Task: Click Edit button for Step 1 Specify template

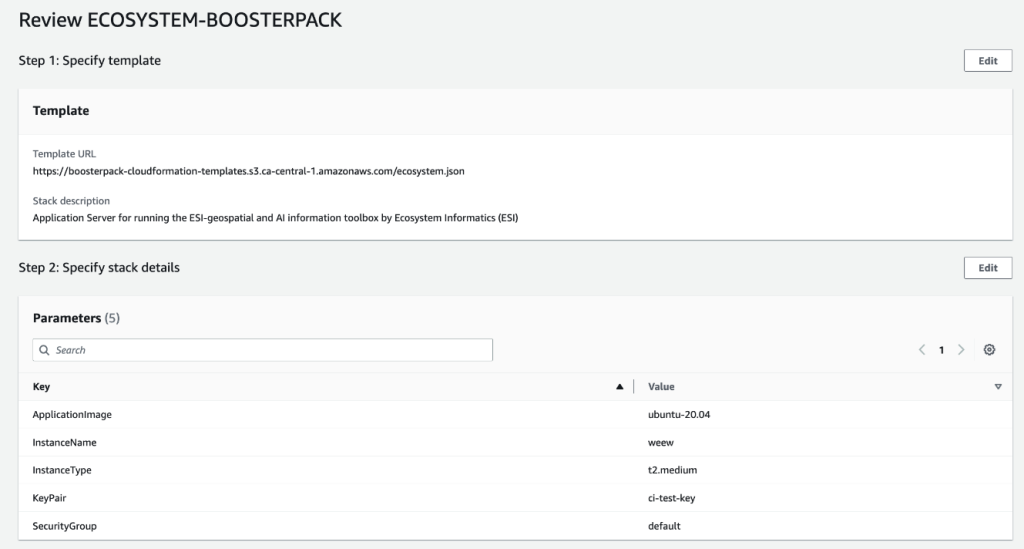Action: (987, 61)
